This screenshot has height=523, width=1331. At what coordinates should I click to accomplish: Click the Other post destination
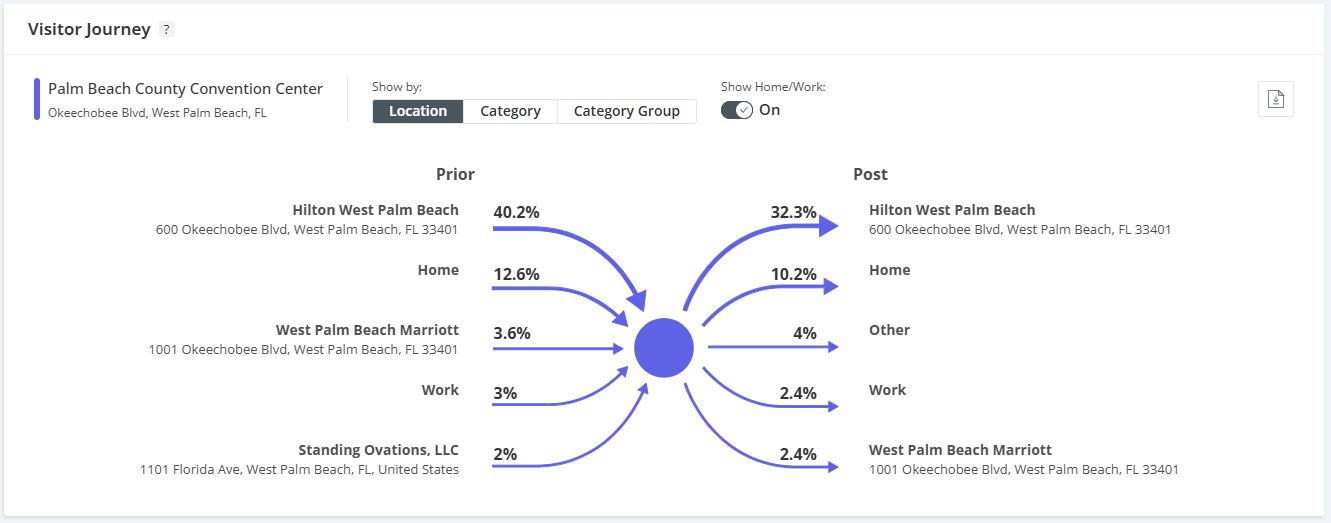[889, 330]
